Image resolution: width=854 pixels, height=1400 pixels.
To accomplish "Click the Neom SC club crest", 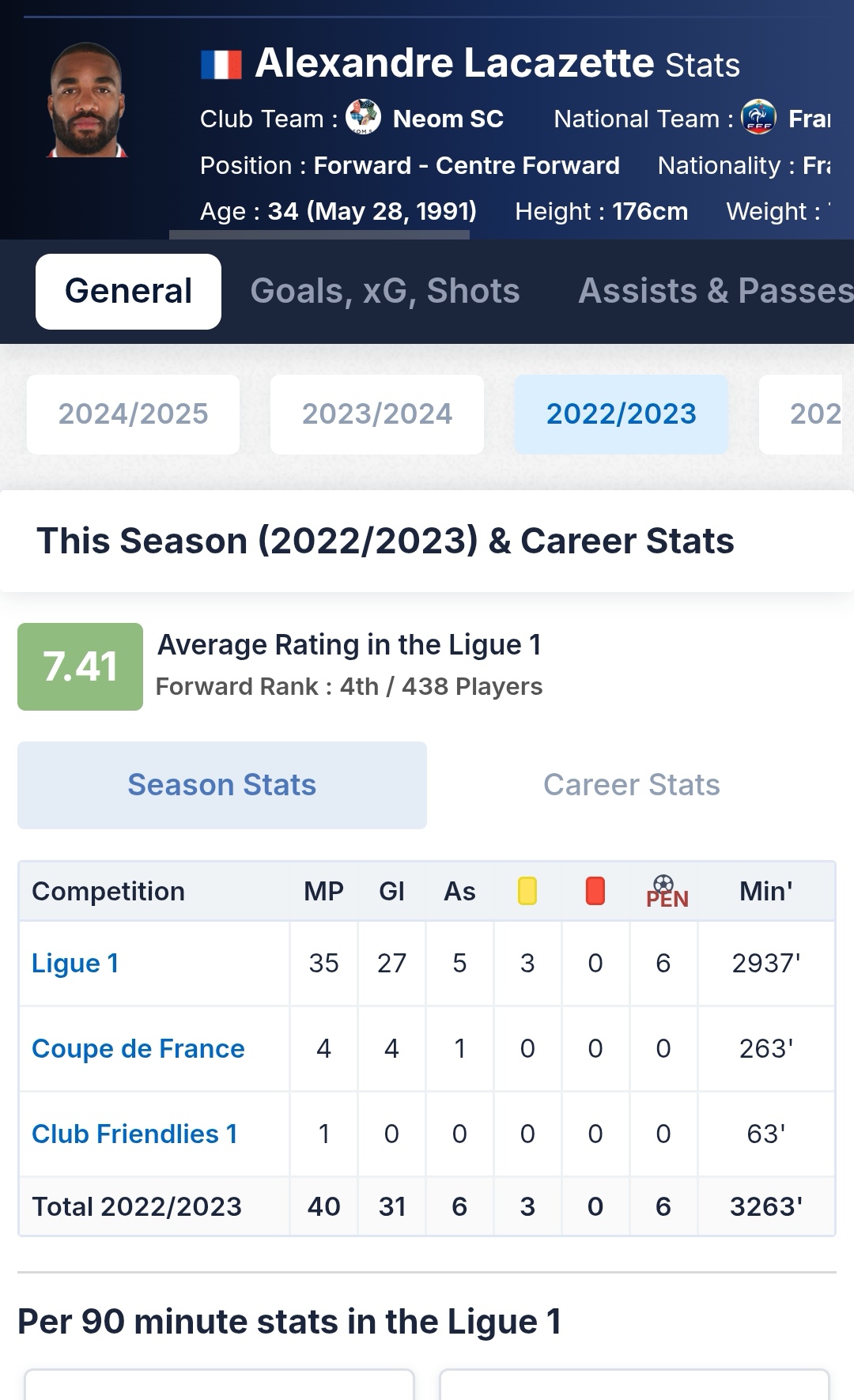I will click(364, 117).
